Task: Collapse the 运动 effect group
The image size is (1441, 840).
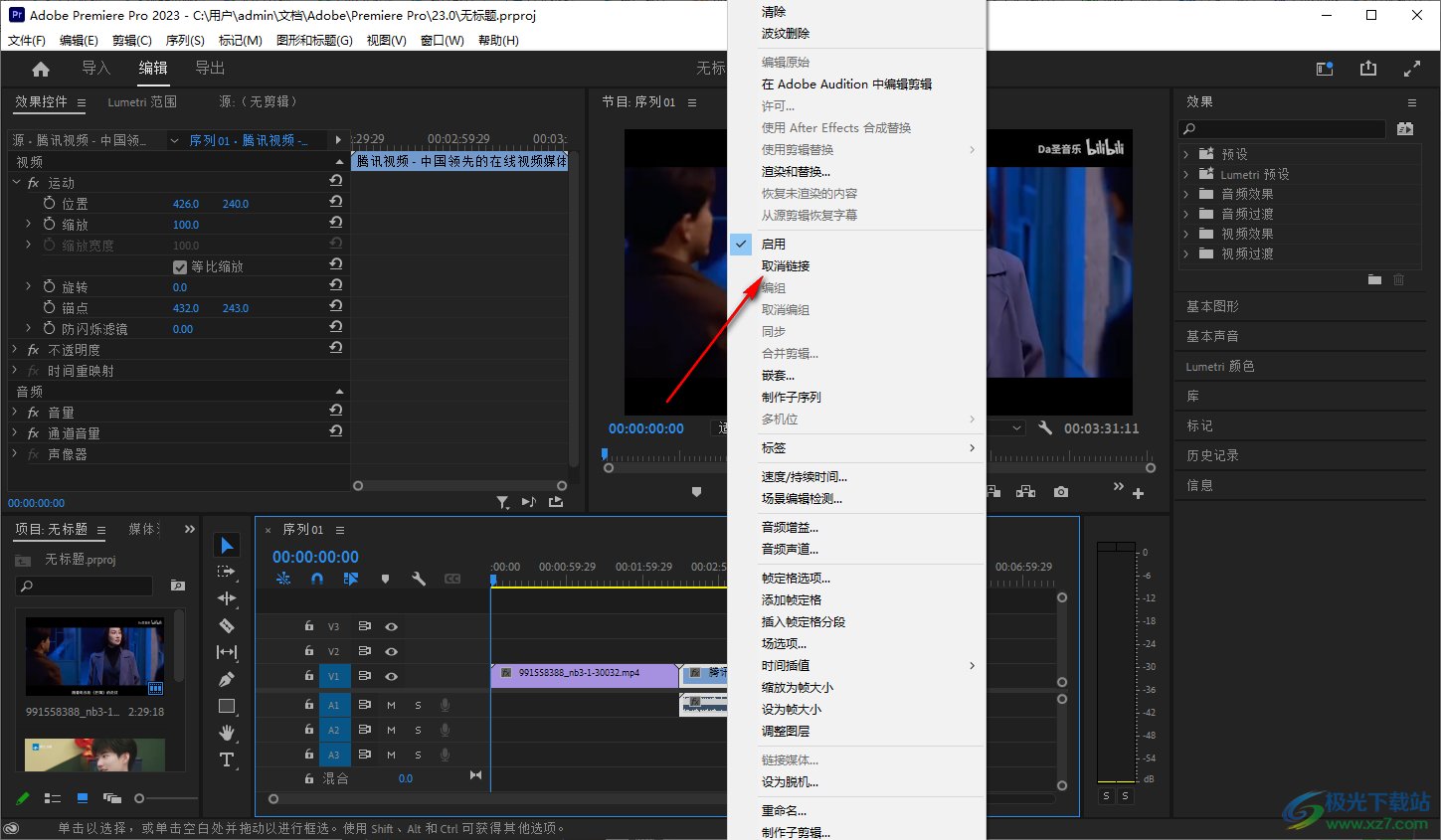Action: (x=16, y=183)
